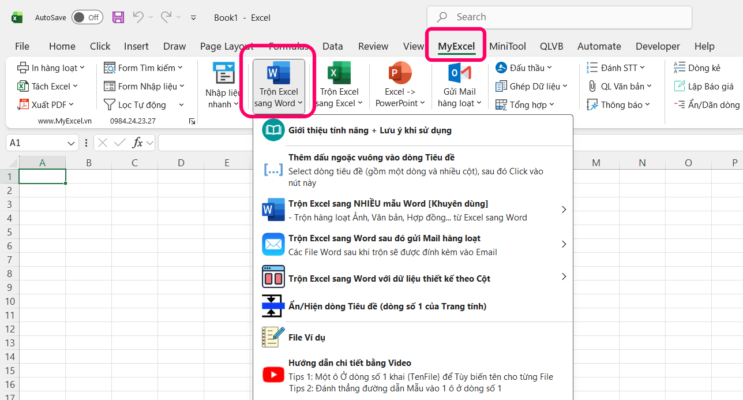Open the Excel -> PowerPoint tool
The height and width of the screenshot is (400, 743).
tap(399, 85)
